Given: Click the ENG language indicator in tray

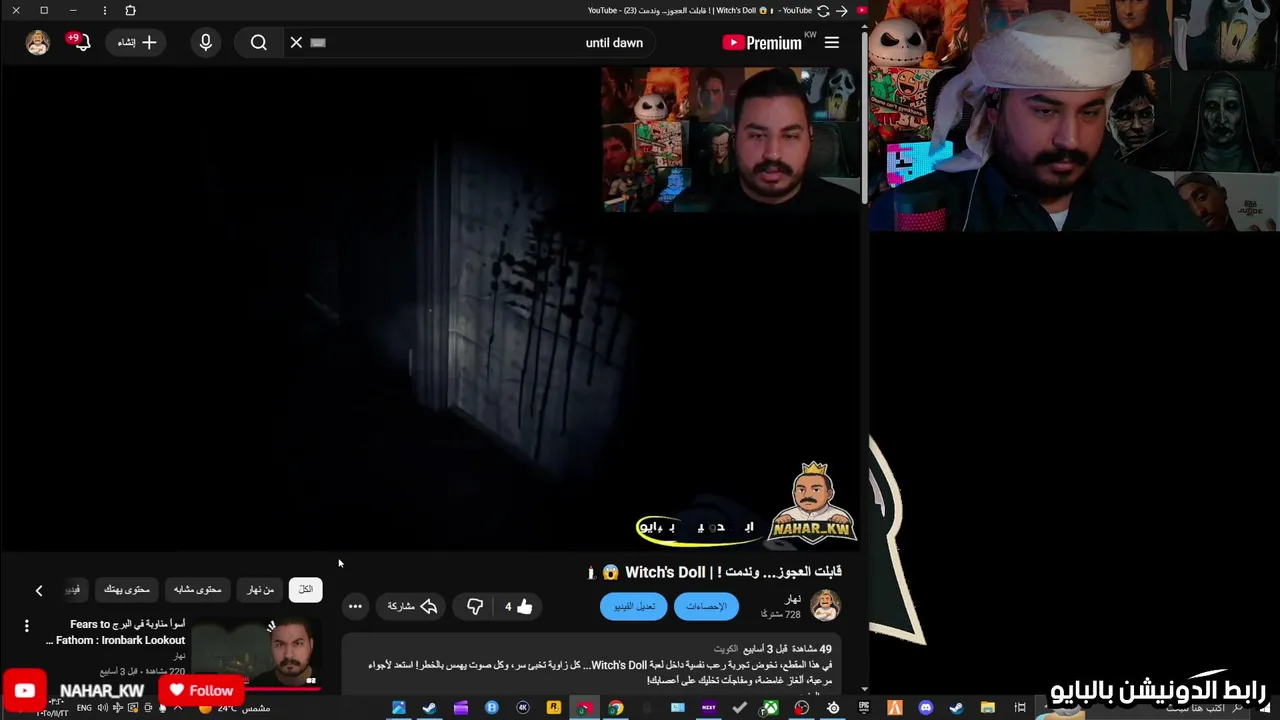Looking at the screenshot, I should 84,708.
